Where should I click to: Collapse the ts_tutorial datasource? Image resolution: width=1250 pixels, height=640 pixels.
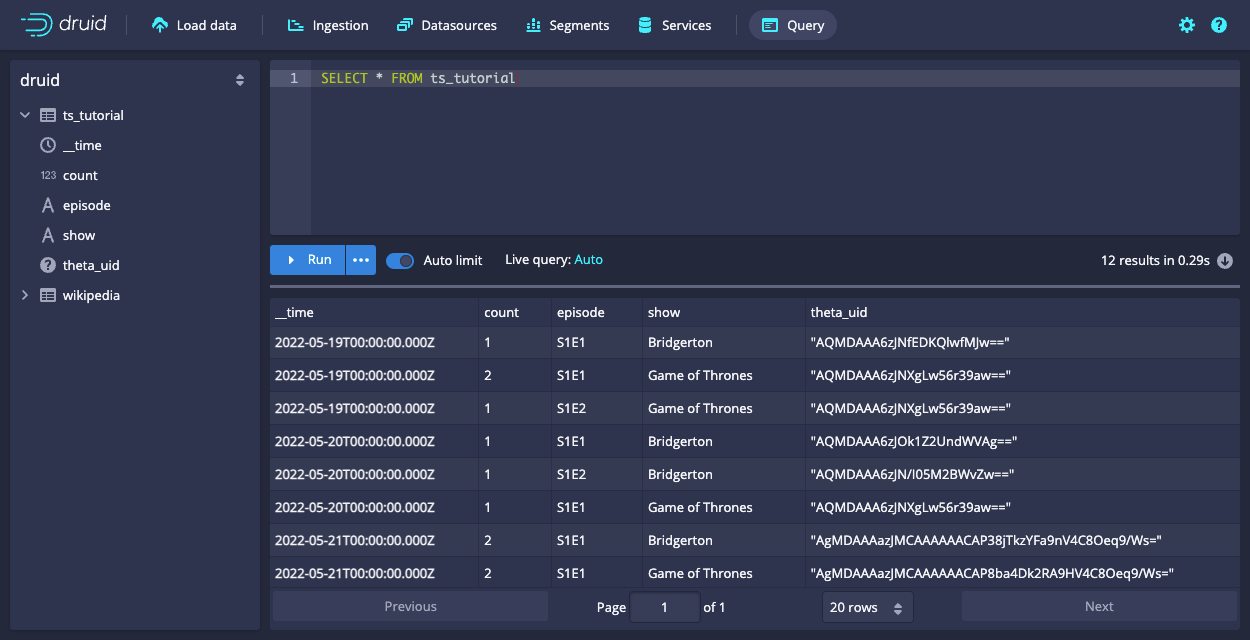(25, 115)
